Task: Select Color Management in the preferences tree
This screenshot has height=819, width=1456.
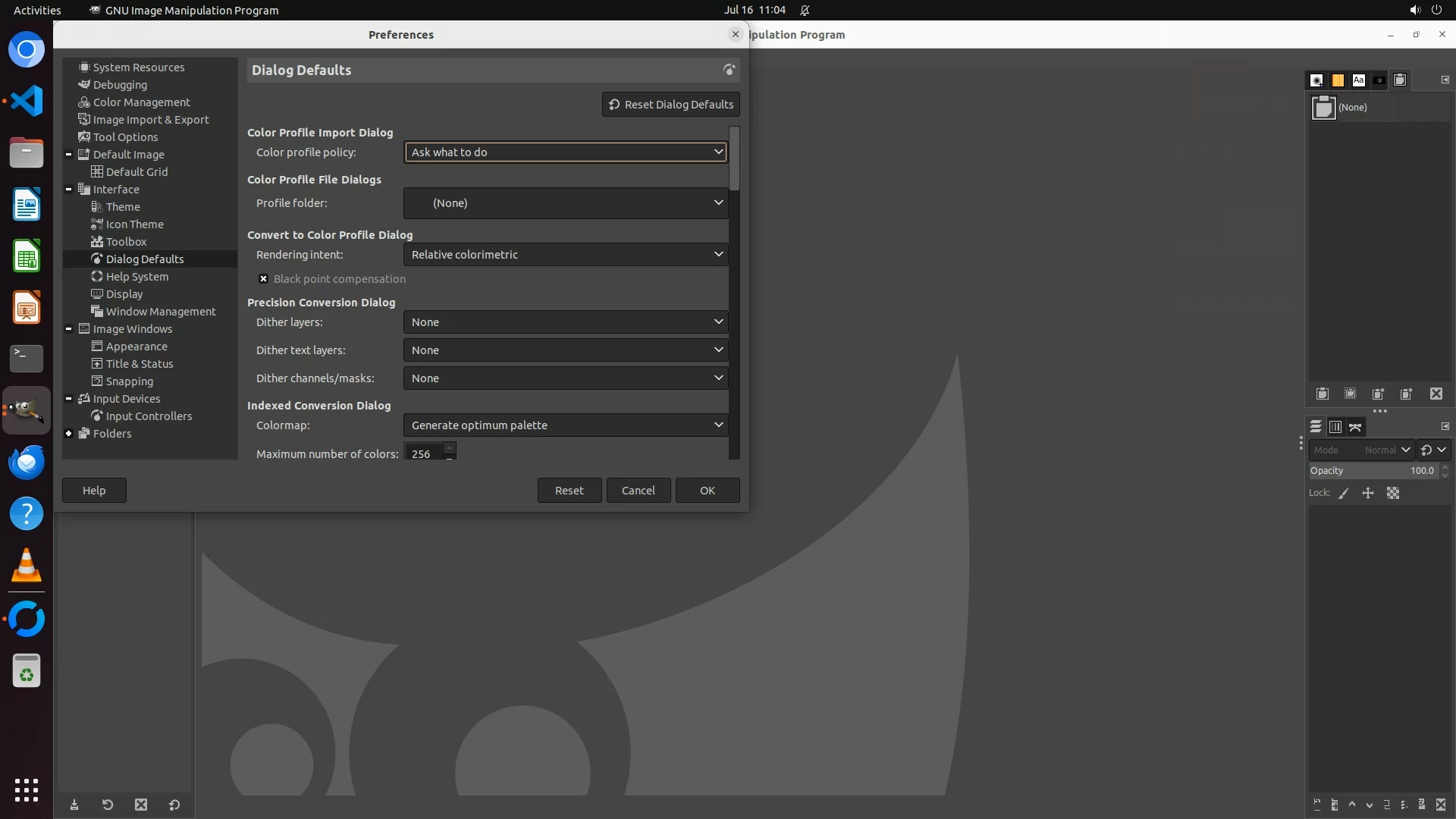Action: (x=141, y=102)
